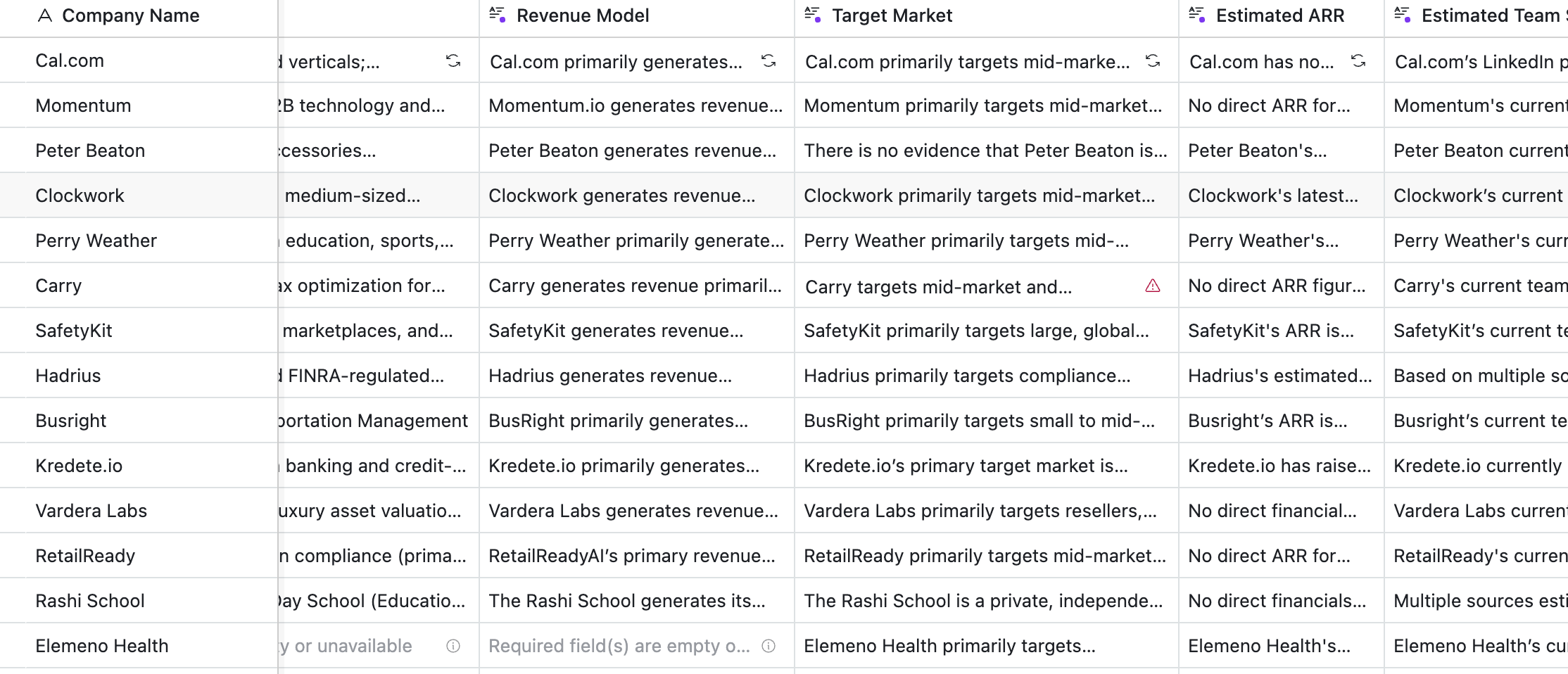Click 'The Rashi School generates its...' cell

click(x=637, y=601)
